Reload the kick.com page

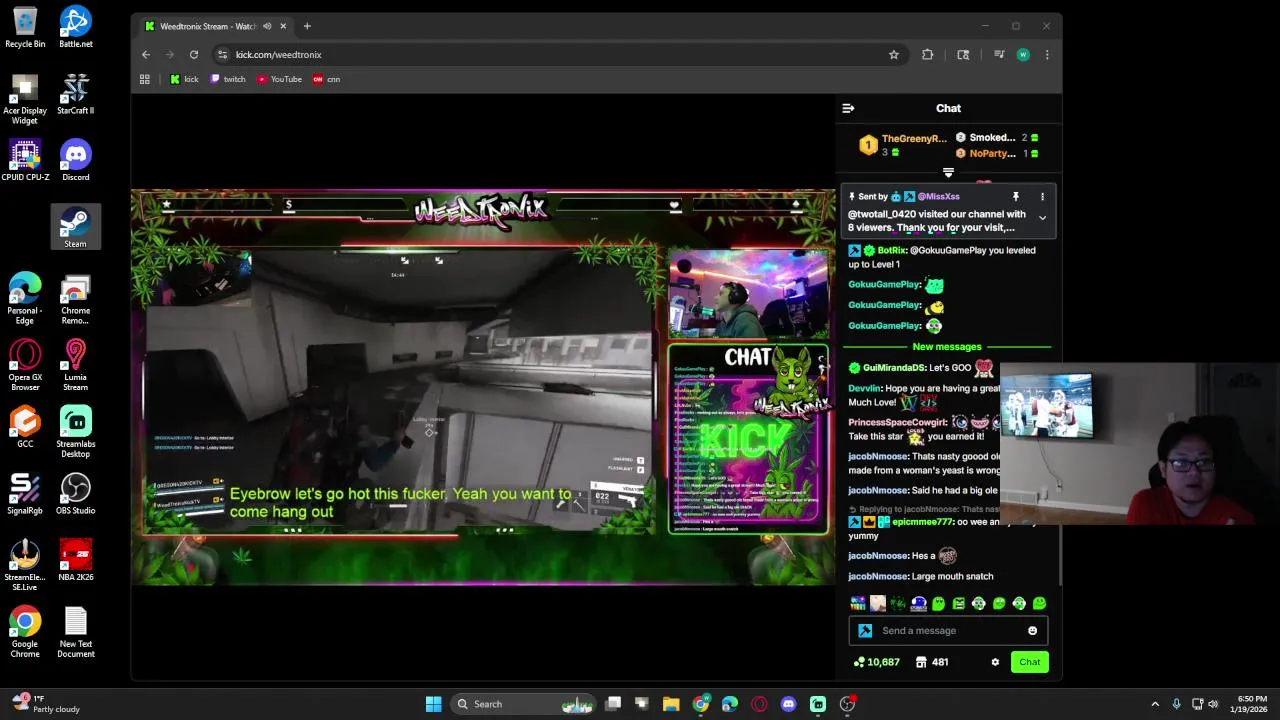194,55
